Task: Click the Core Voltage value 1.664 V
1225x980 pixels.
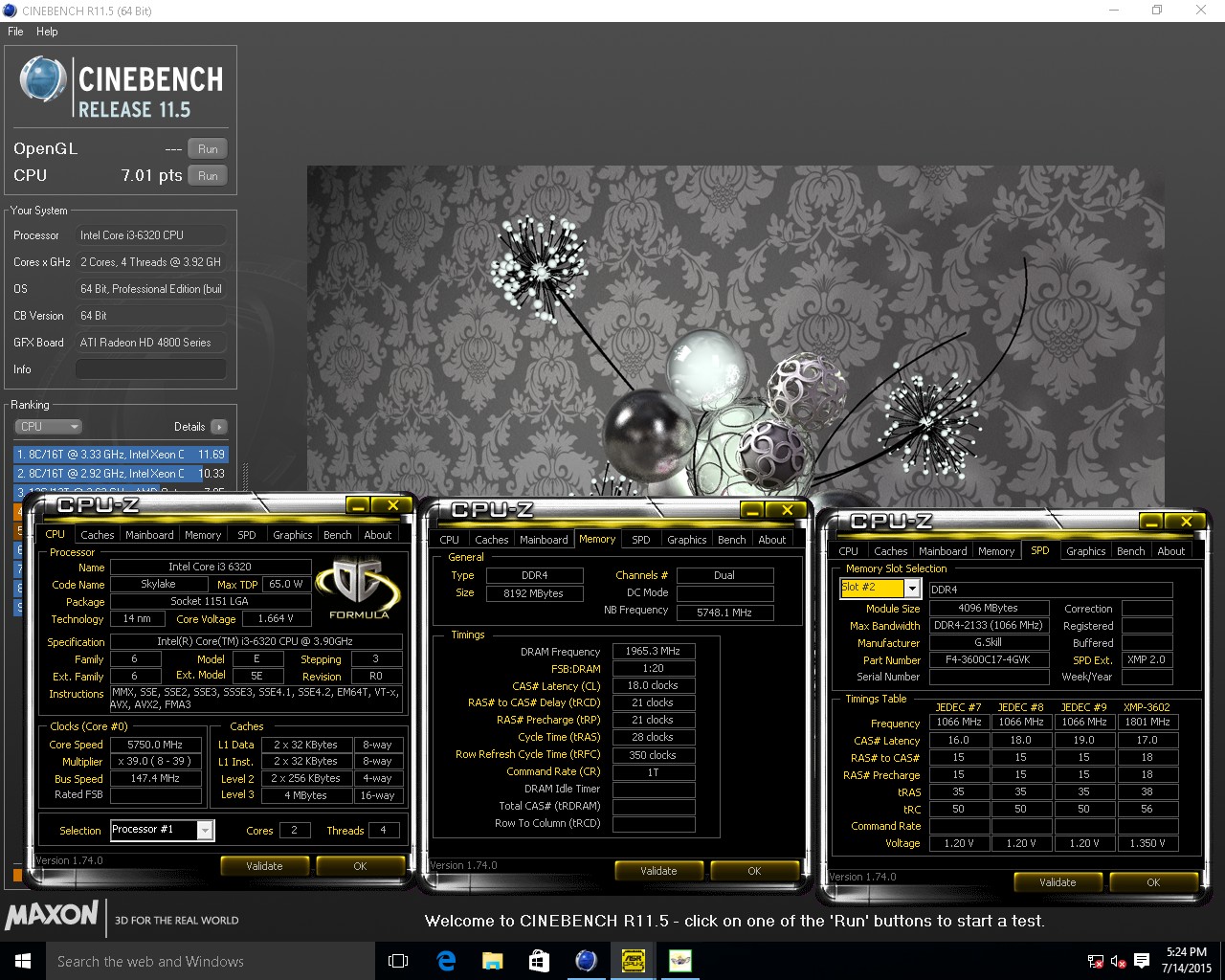Action: [278, 619]
